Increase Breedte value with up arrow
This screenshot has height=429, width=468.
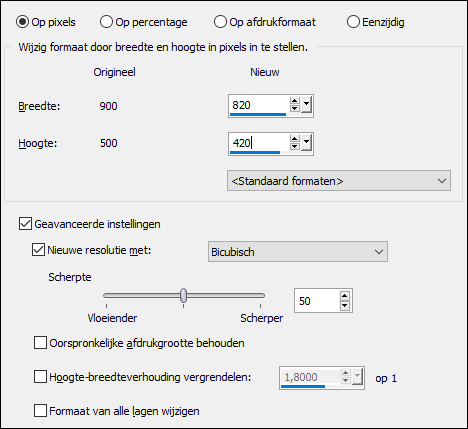[x=294, y=101]
